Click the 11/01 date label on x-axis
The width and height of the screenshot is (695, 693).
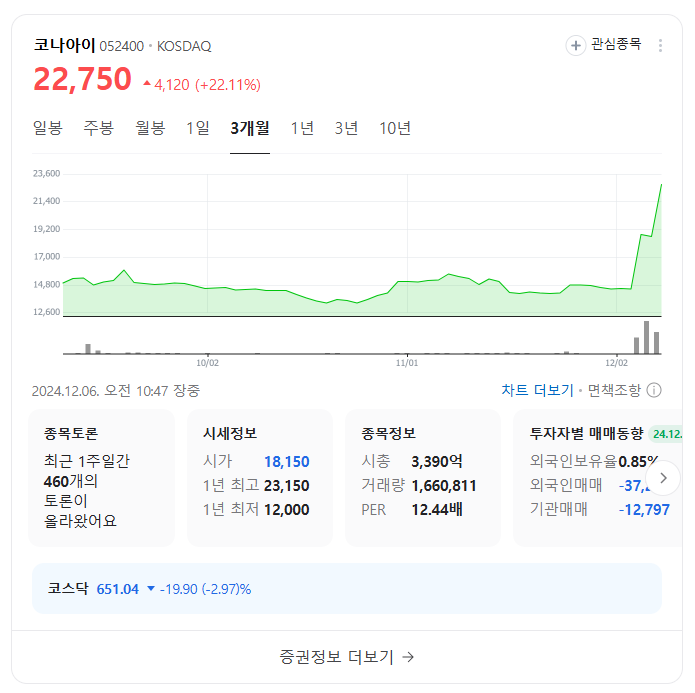[x=407, y=363]
